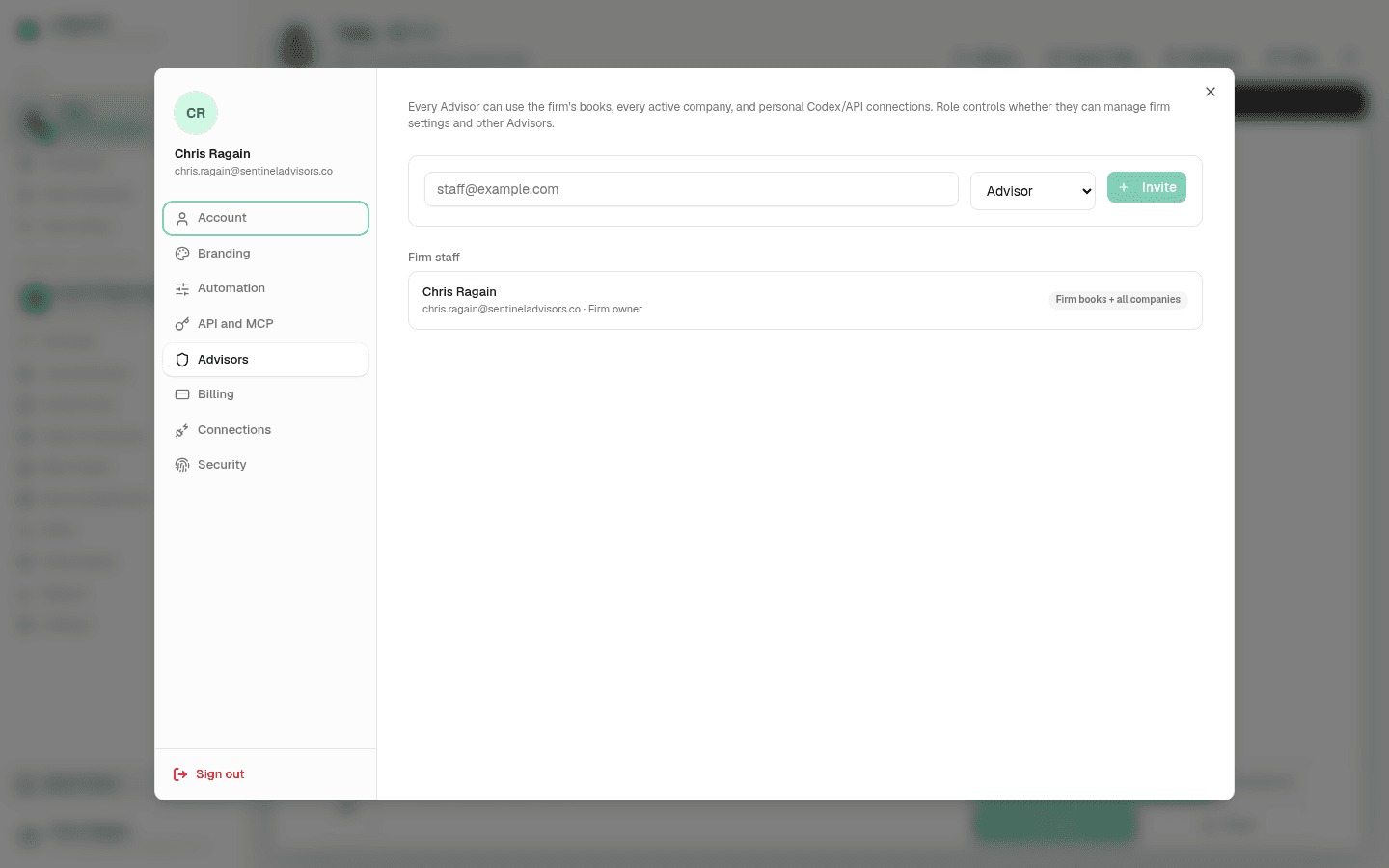Open the Connections section
The width and height of the screenshot is (1389, 868).
pyautogui.click(x=265, y=430)
